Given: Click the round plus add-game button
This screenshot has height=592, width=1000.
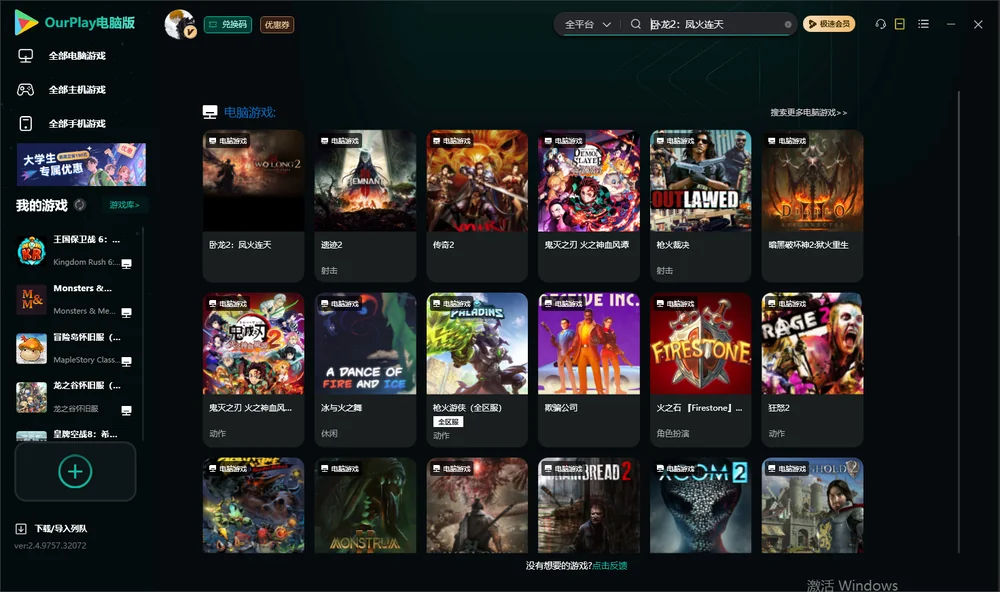Looking at the screenshot, I should 75,471.
